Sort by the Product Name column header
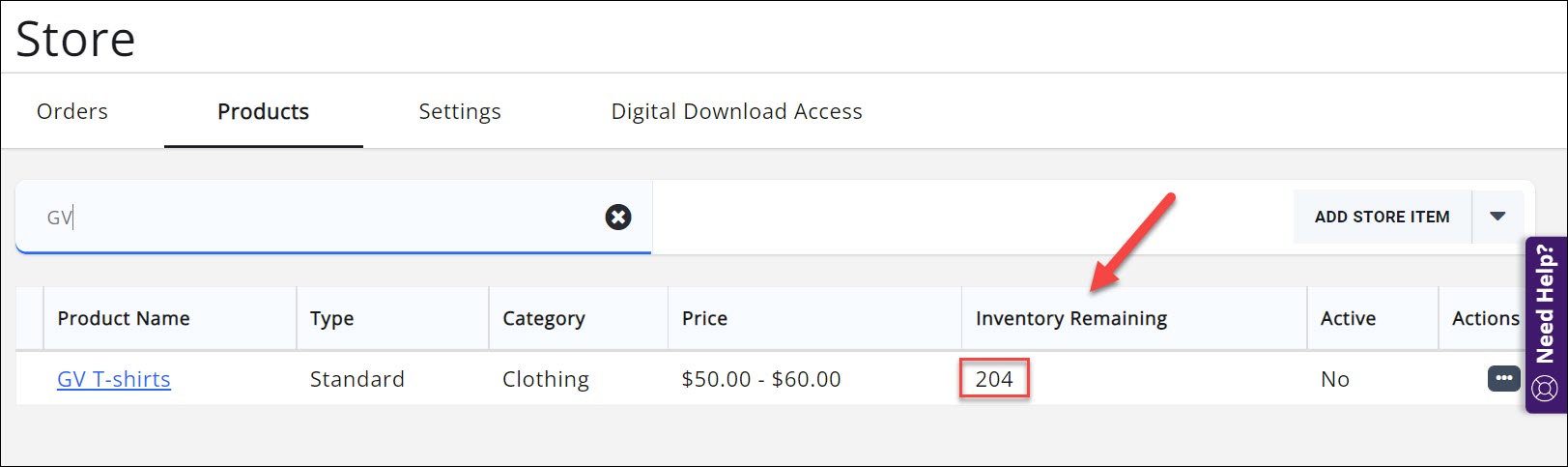1568x467 pixels. pos(124,319)
